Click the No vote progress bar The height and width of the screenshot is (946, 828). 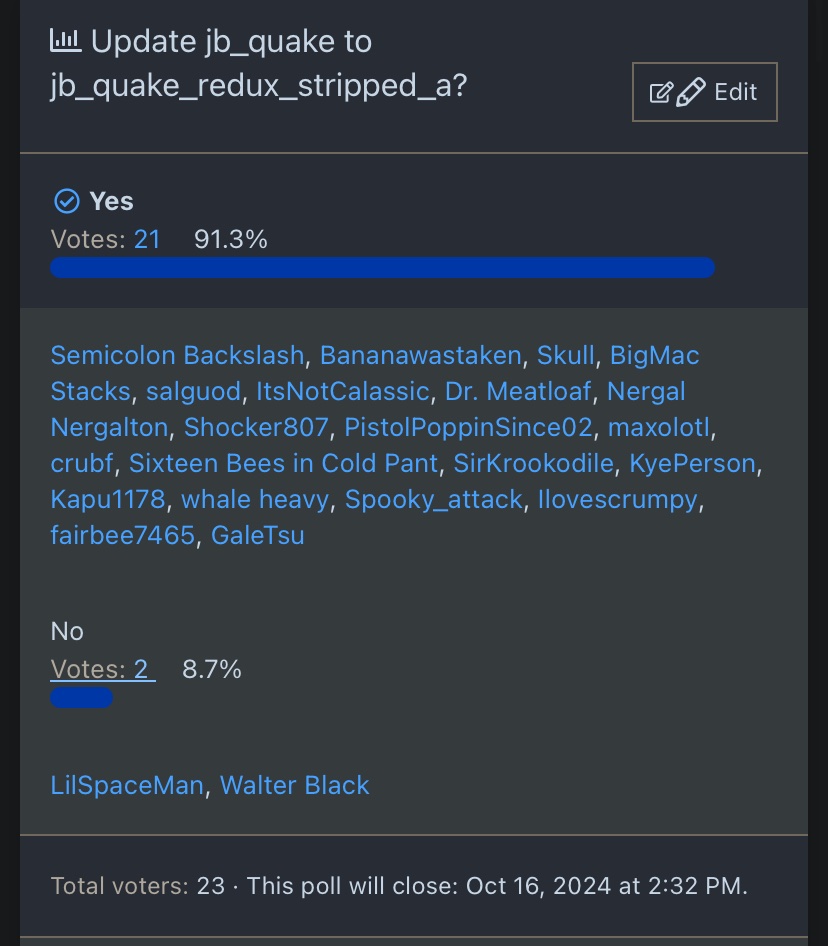point(81,698)
